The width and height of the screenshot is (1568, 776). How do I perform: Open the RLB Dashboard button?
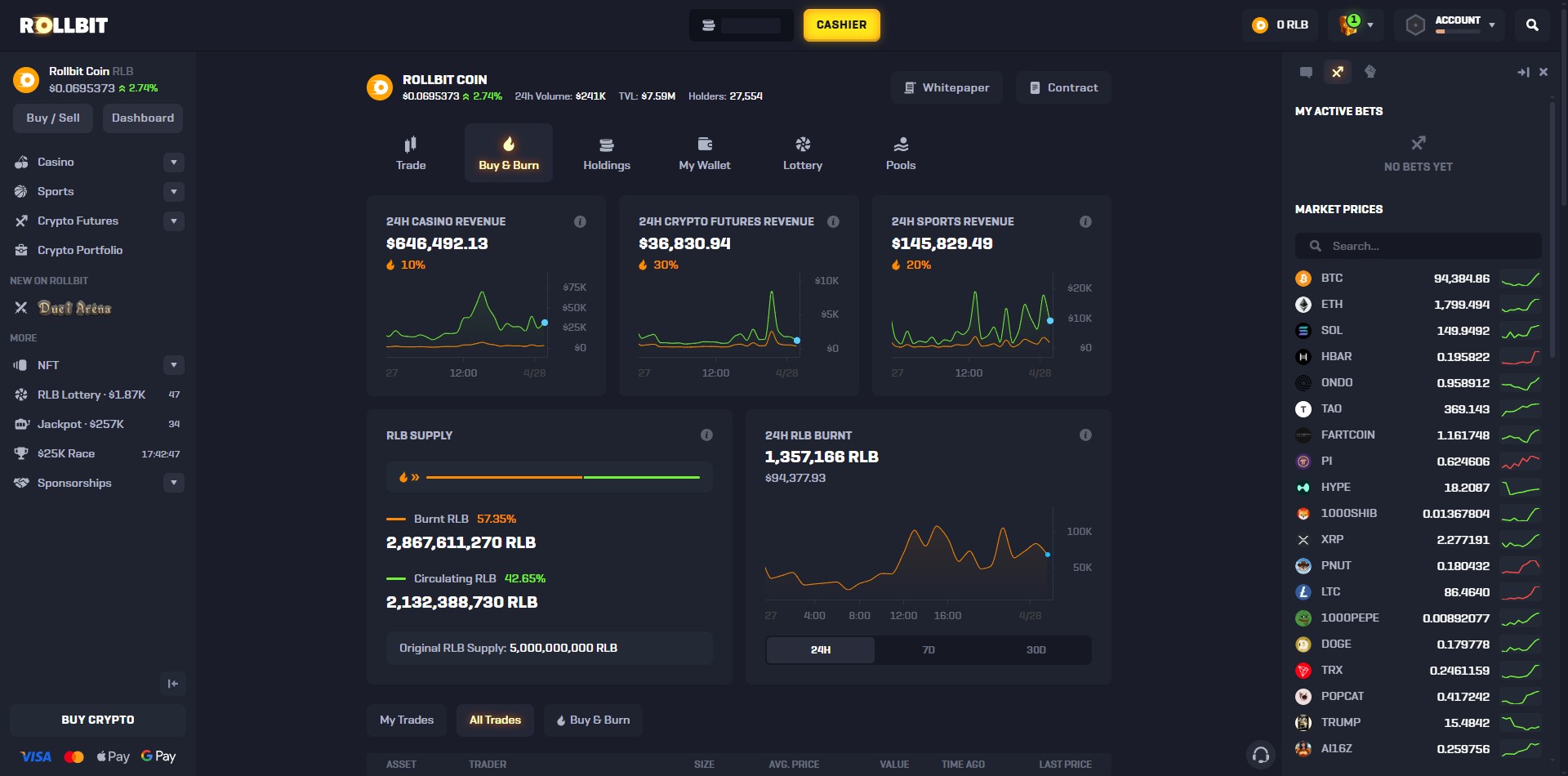tap(143, 118)
